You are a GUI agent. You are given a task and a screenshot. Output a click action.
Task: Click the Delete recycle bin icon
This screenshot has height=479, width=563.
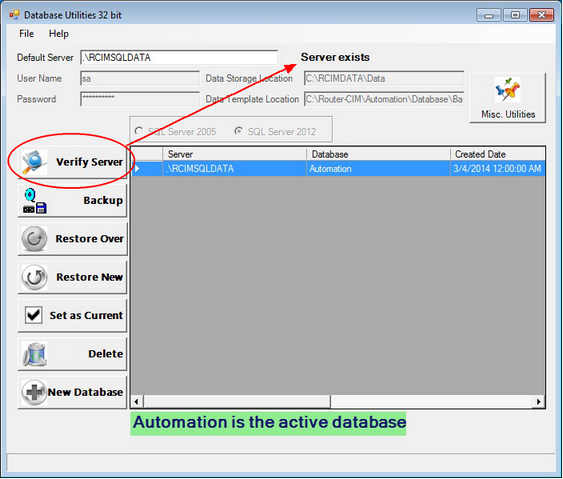click(x=34, y=354)
